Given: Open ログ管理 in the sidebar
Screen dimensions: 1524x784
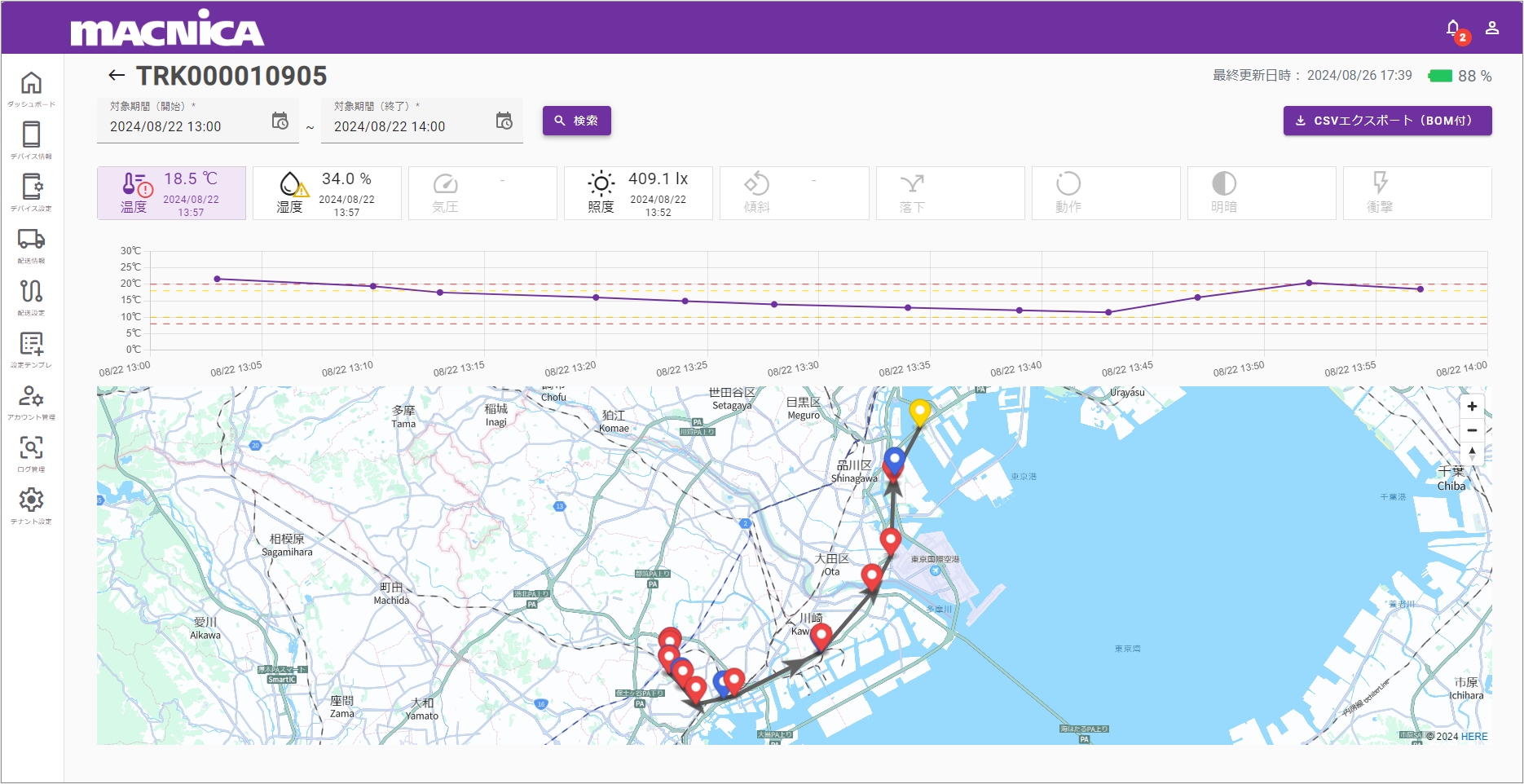Looking at the screenshot, I should coord(31,448).
